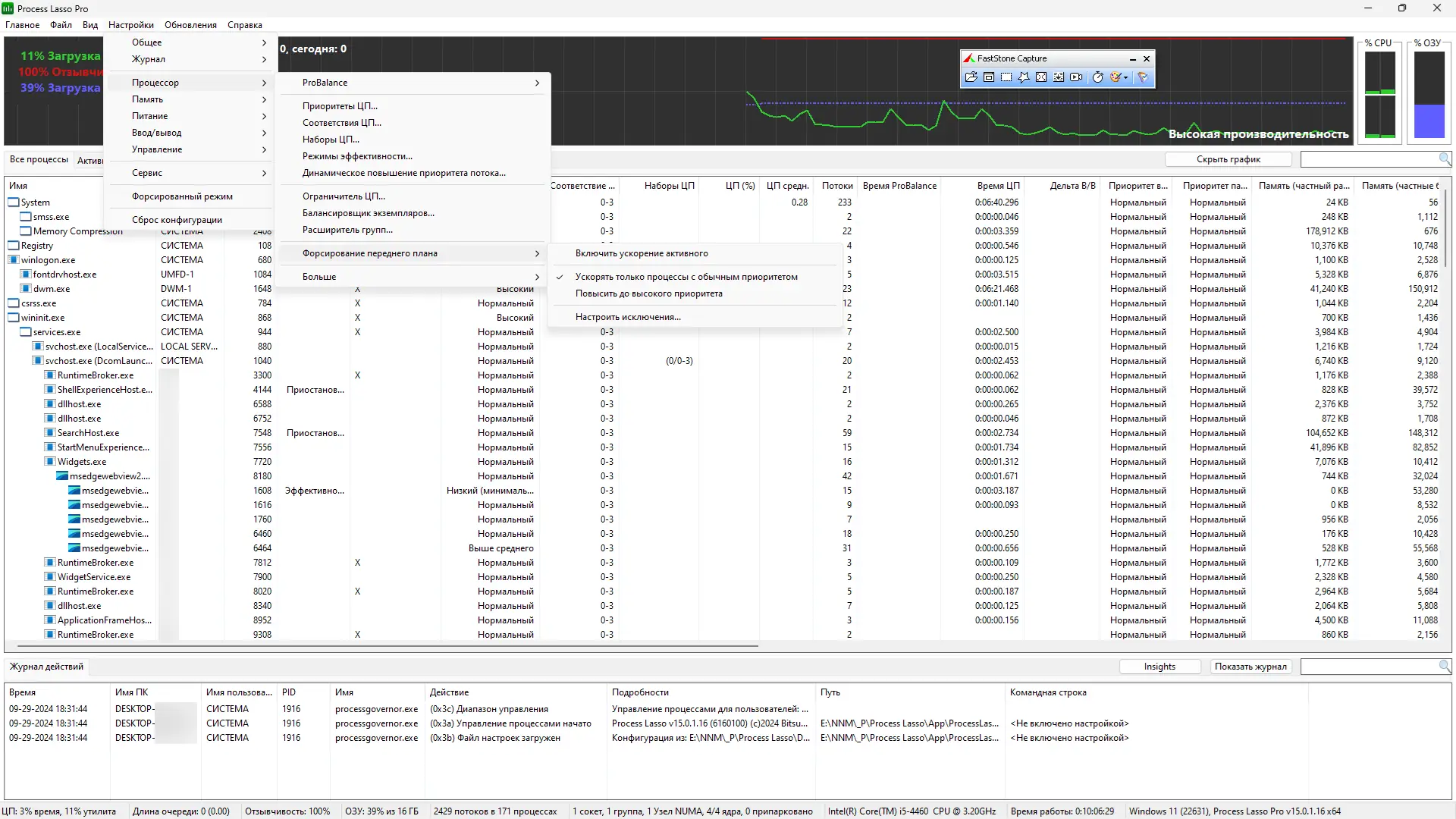Viewport: 1456px width, 819px height.
Task: Open the 'Обновления' menu
Action: [190, 25]
